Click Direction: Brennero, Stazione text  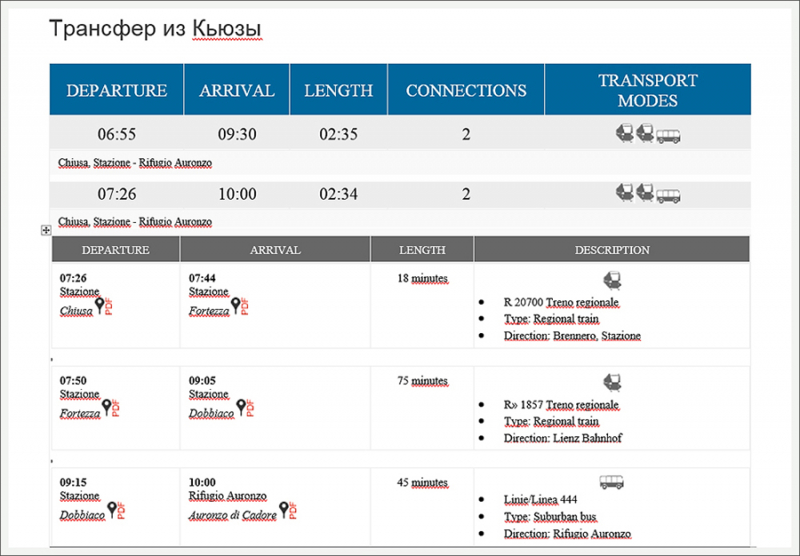click(572, 336)
